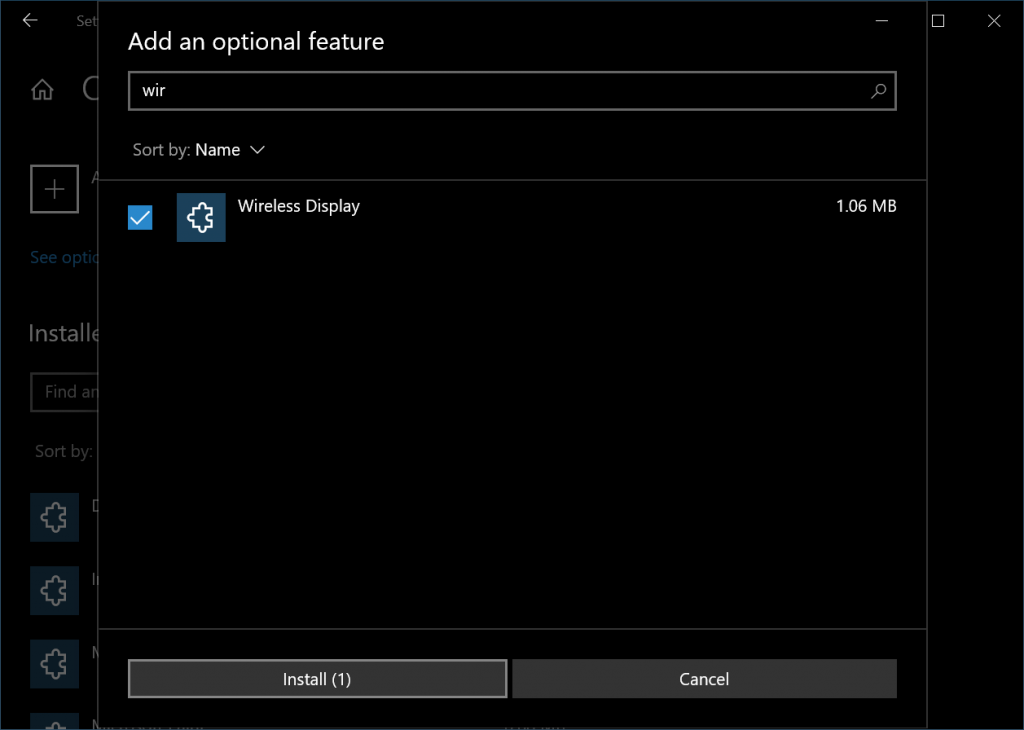Screen dimensions: 1024x730
Task: Select the Wireless Display feature name
Action: [298, 206]
